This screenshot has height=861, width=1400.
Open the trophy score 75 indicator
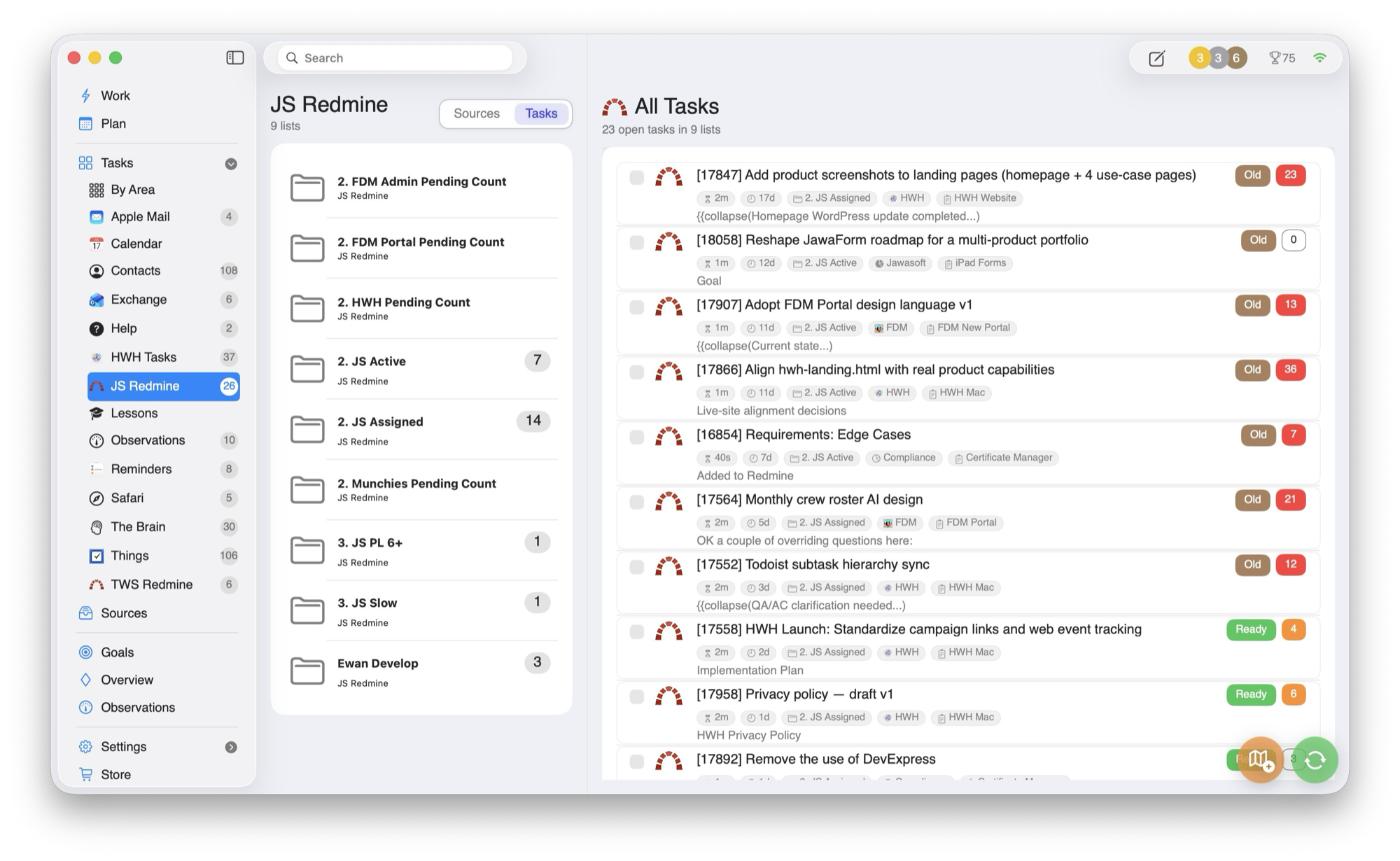(1282, 58)
